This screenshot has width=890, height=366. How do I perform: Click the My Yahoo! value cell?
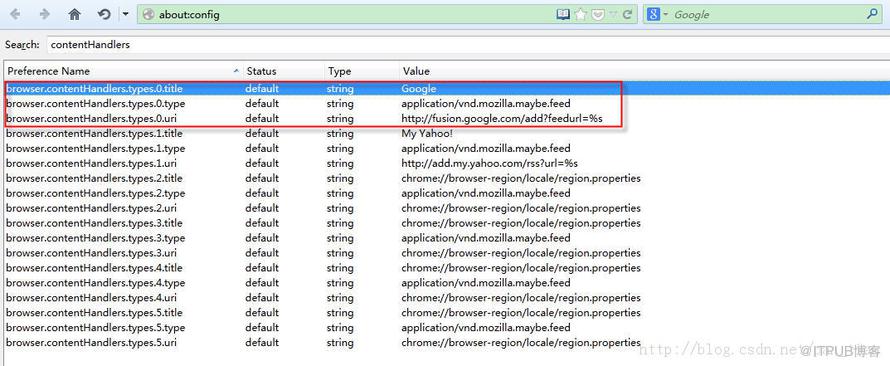pos(427,133)
